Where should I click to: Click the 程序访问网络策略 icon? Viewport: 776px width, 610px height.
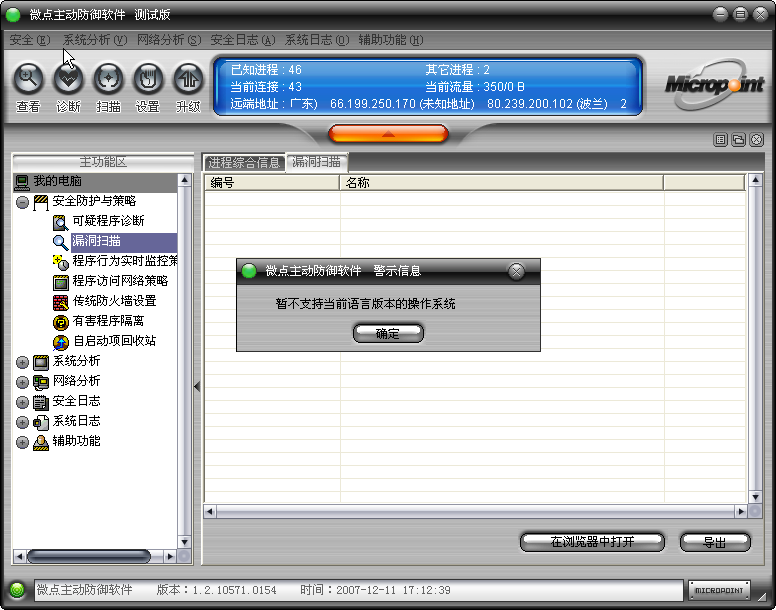(x=60, y=282)
